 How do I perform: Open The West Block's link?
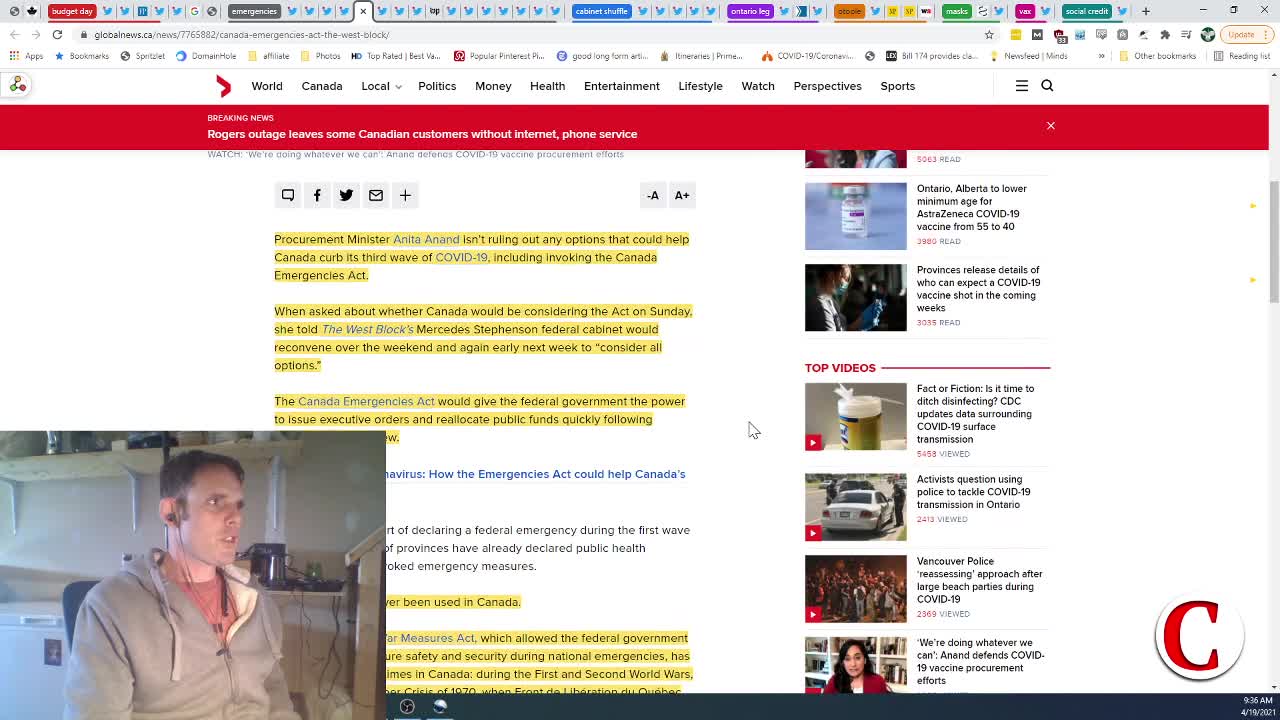point(367,329)
